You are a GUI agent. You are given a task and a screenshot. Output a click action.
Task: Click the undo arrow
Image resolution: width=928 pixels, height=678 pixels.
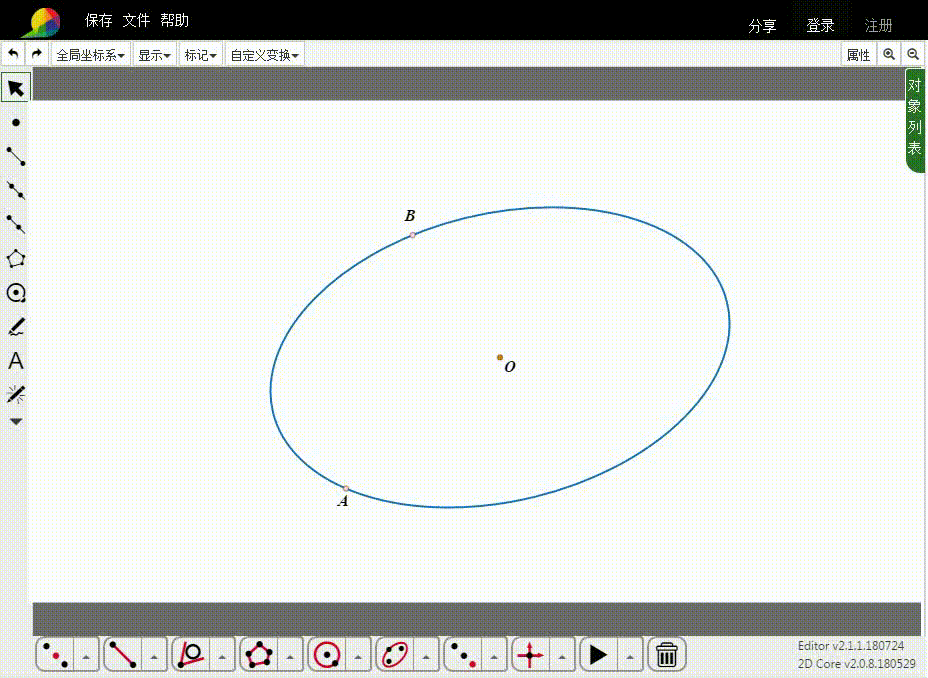[x=13, y=54]
